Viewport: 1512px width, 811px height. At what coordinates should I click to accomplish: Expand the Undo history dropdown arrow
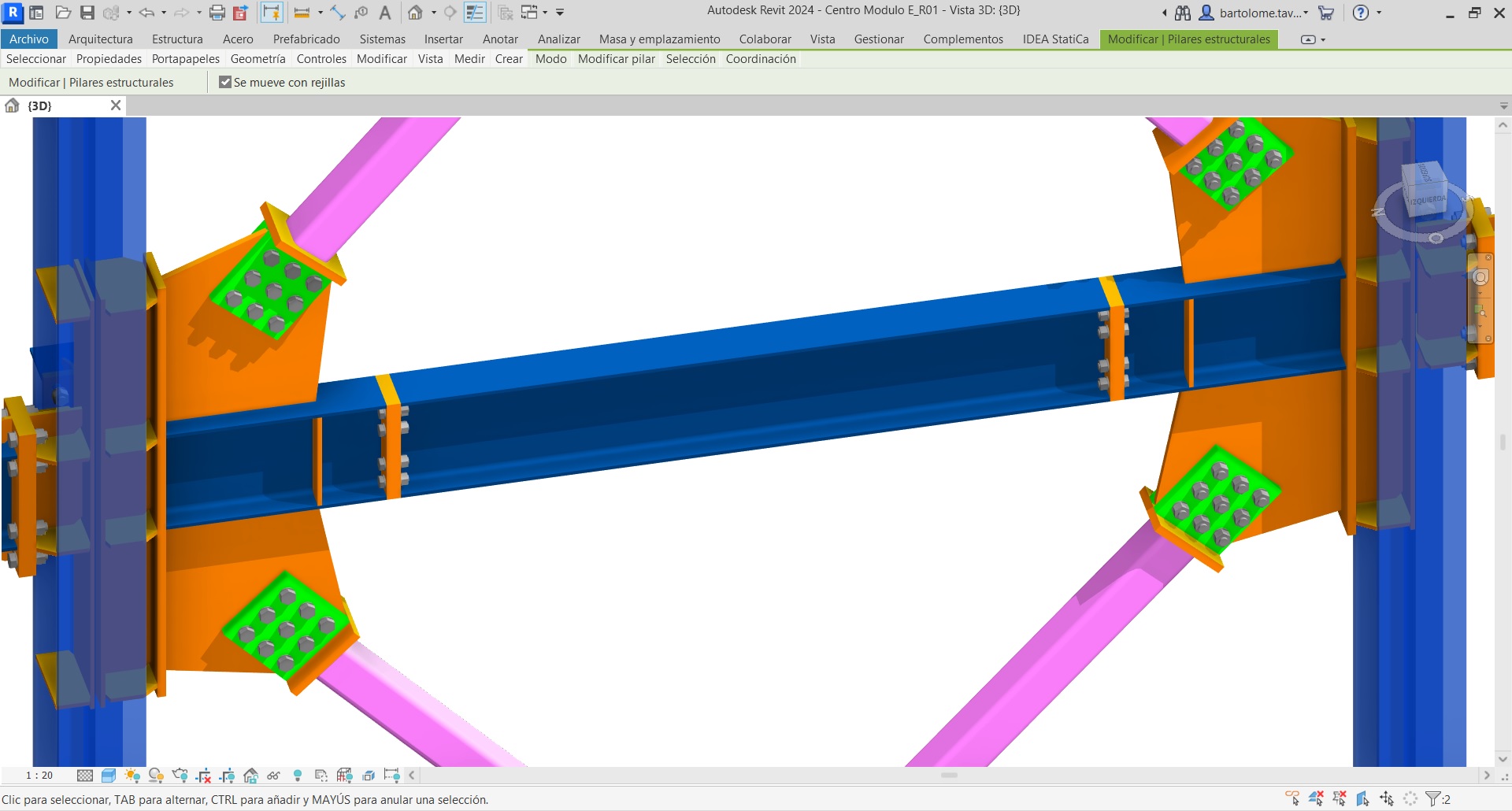click(165, 13)
